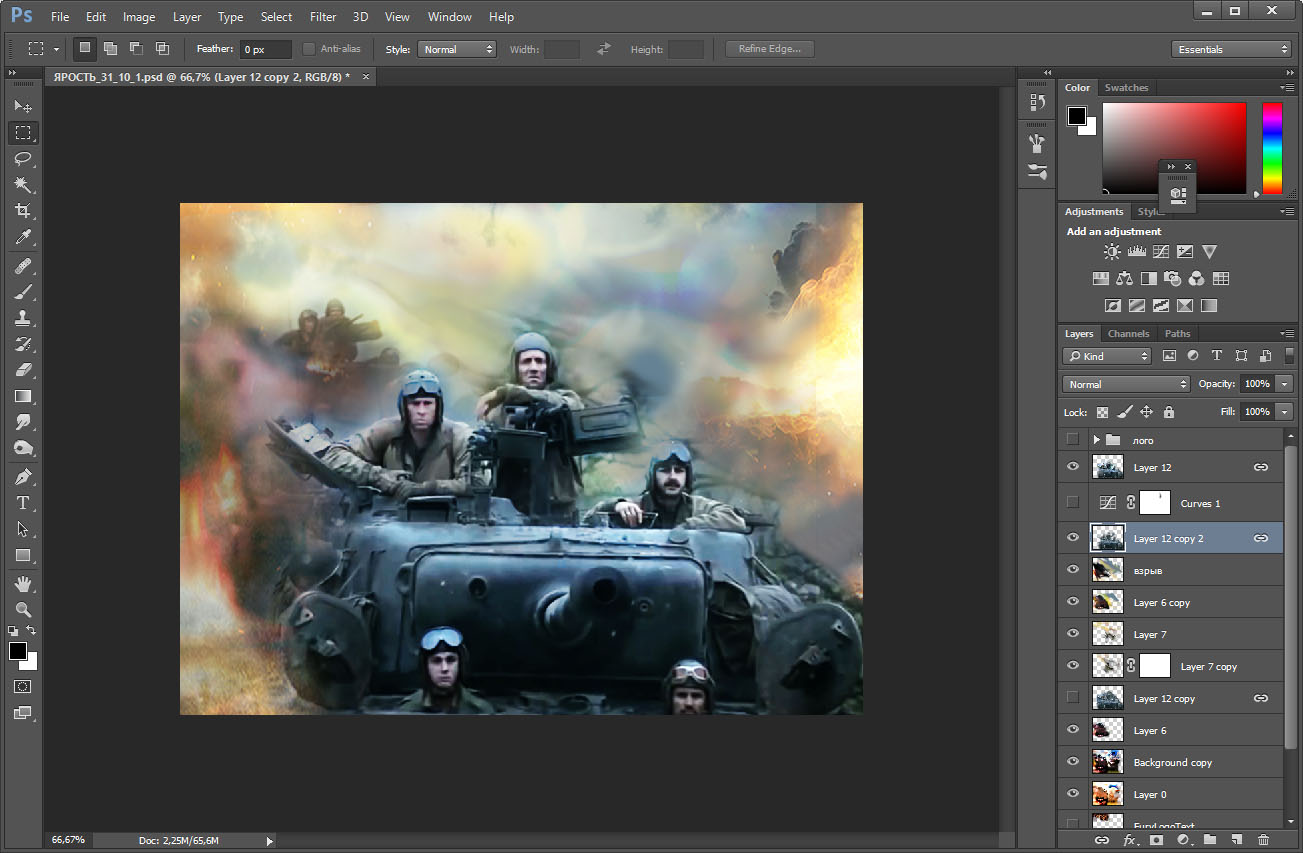
Task: Click the Feather input field
Action: click(265, 49)
